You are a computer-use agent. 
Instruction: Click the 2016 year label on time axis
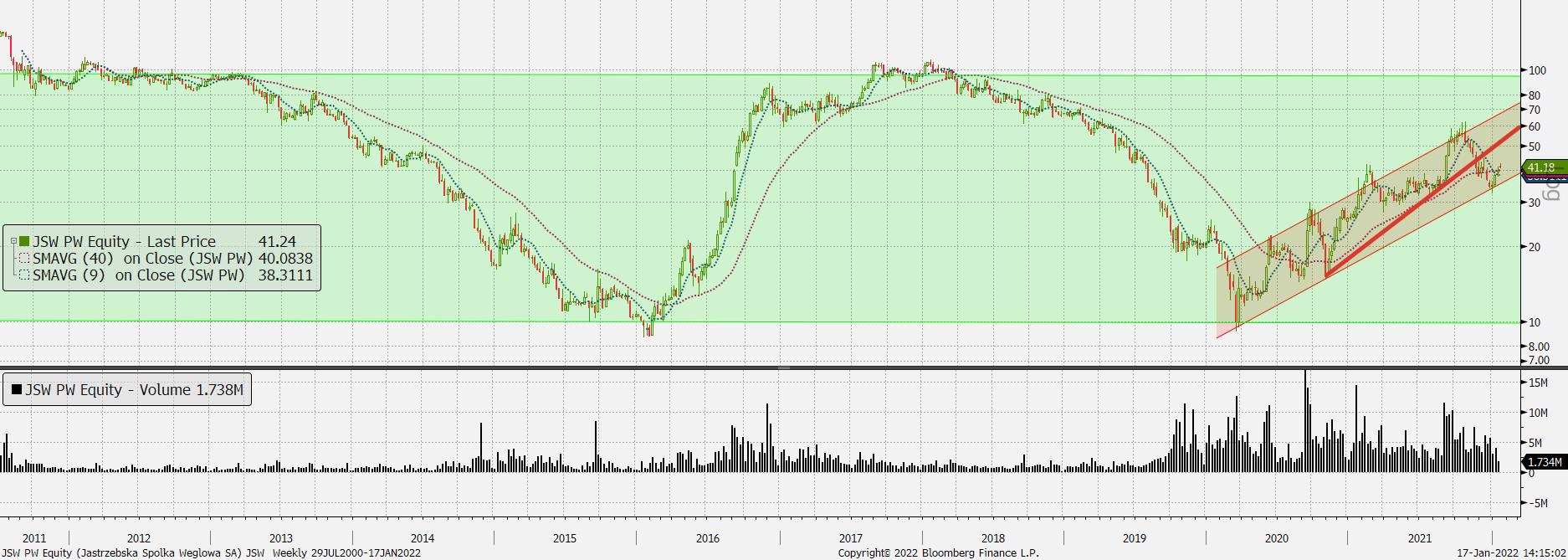tap(708, 538)
